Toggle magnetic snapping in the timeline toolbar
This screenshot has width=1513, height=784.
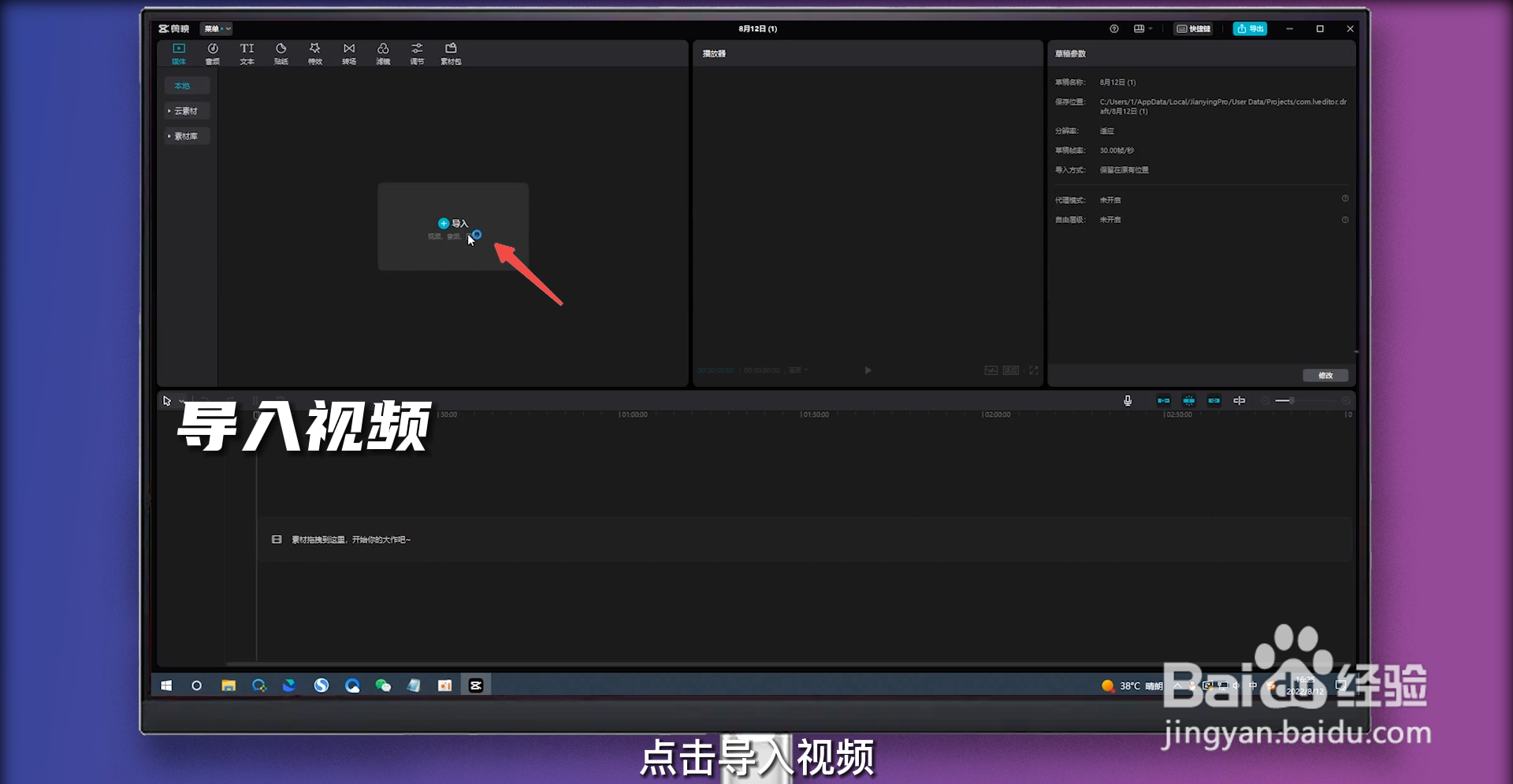pos(1163,400)
